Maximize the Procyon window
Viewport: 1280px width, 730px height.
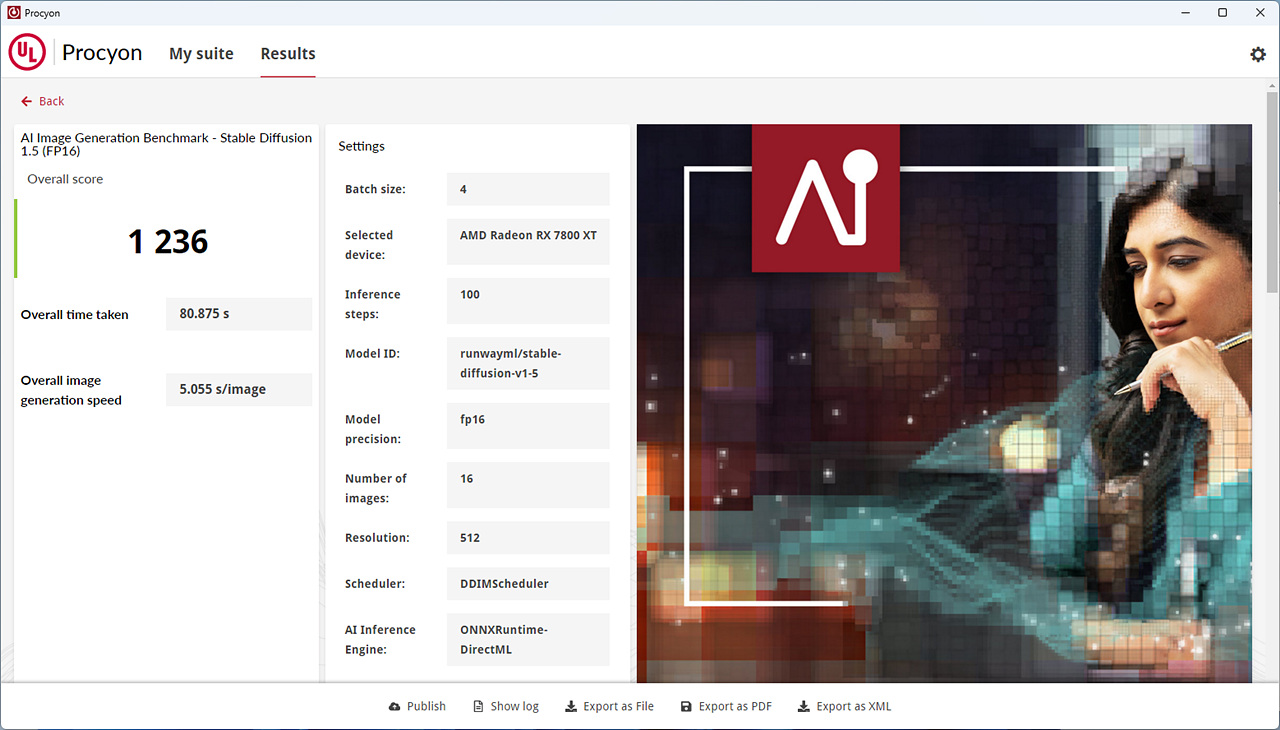[x=1222, y=13]
